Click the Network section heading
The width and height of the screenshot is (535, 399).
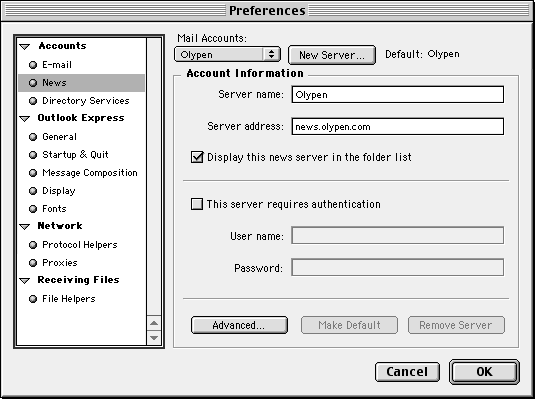60,226
